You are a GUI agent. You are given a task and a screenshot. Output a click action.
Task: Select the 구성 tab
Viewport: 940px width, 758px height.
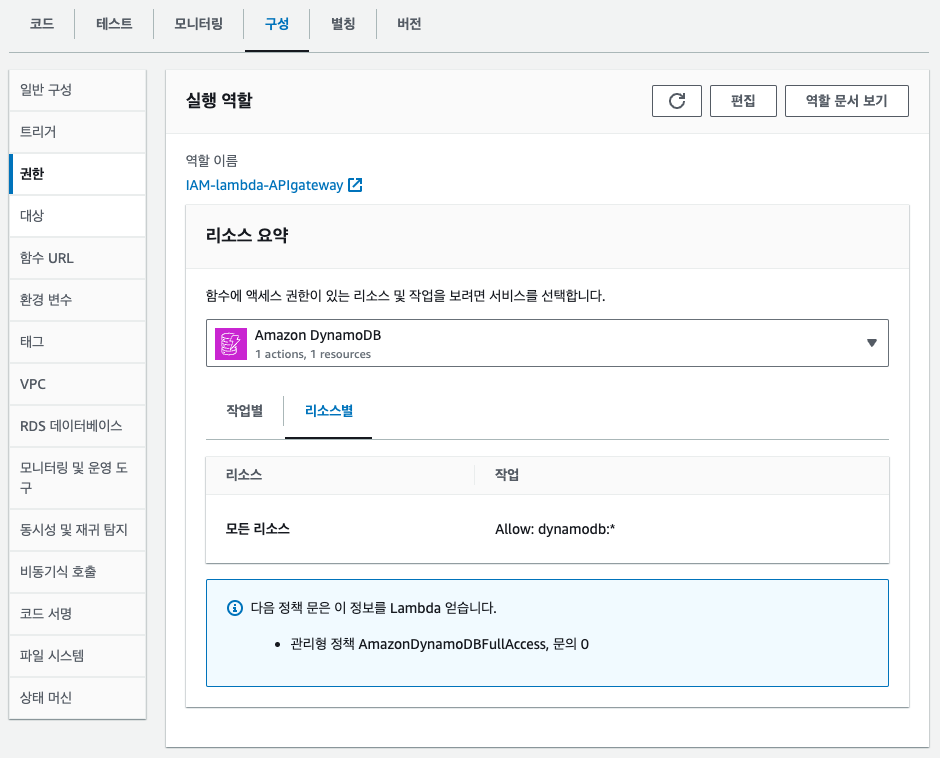pyautogui.click(x=277, y=24)
